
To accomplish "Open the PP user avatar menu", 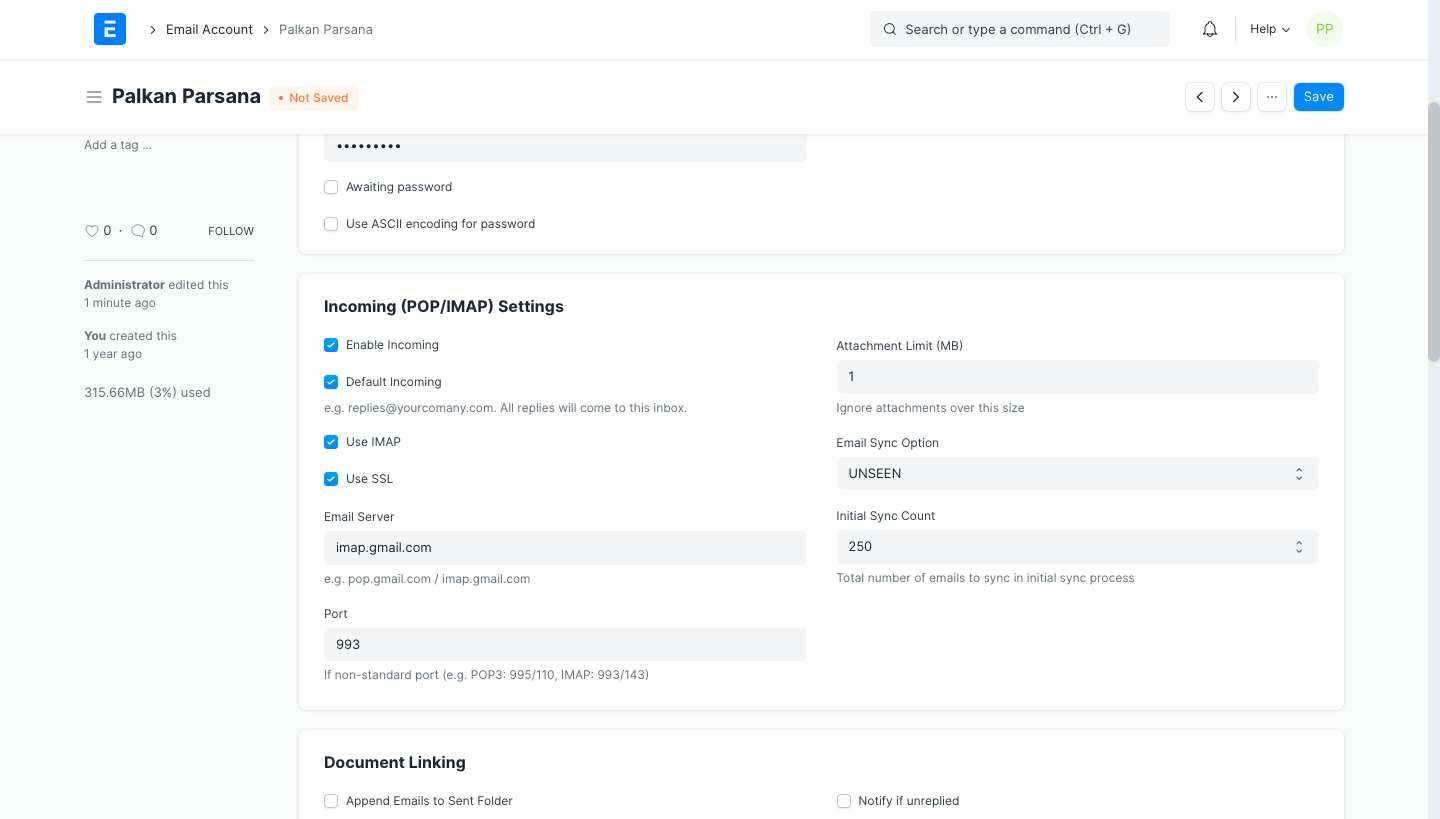I will tap(1324, 29).
